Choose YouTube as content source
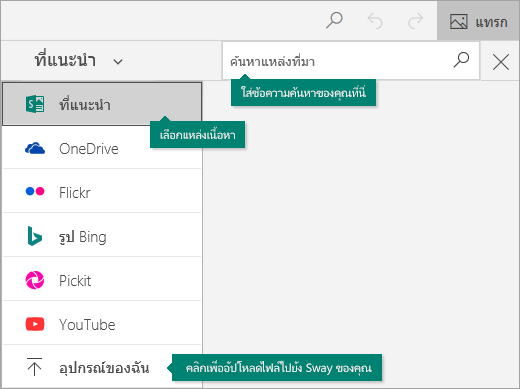Viewport: 520px width, 389px height. [x=102, y=323]
